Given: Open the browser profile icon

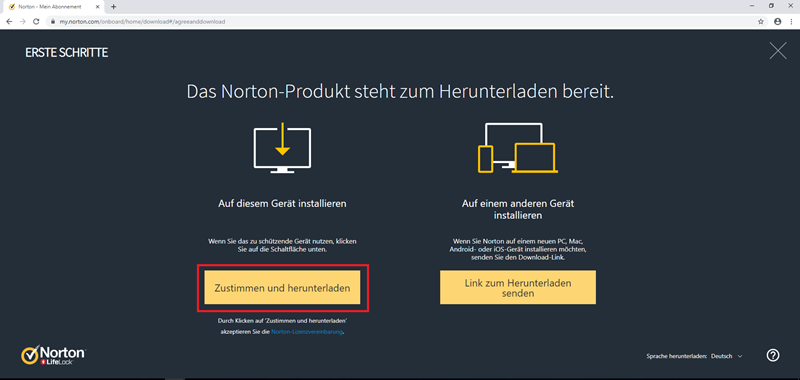Looking at the screenshot, I should tap(778, 21).
